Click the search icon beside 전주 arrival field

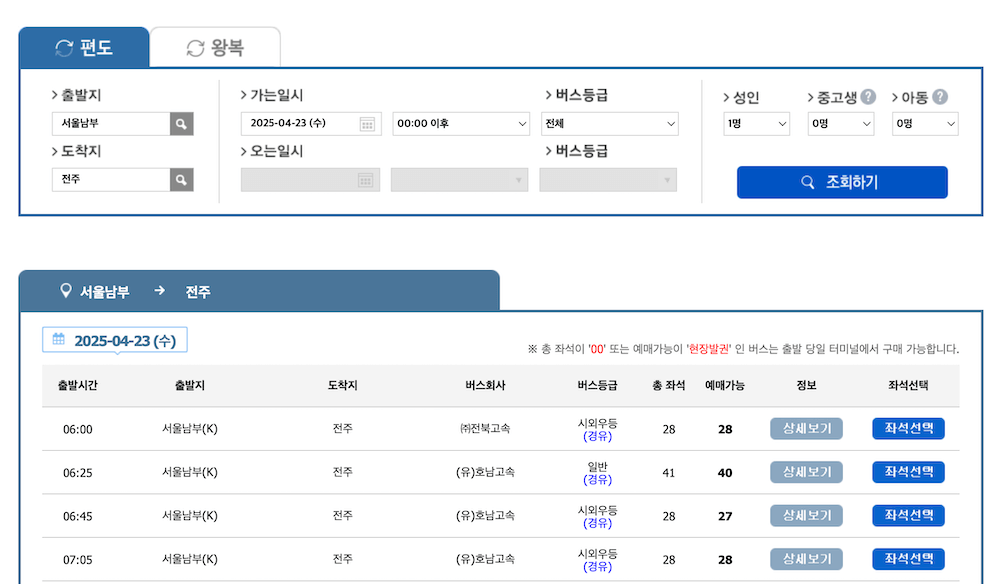(x=182, y=180)
